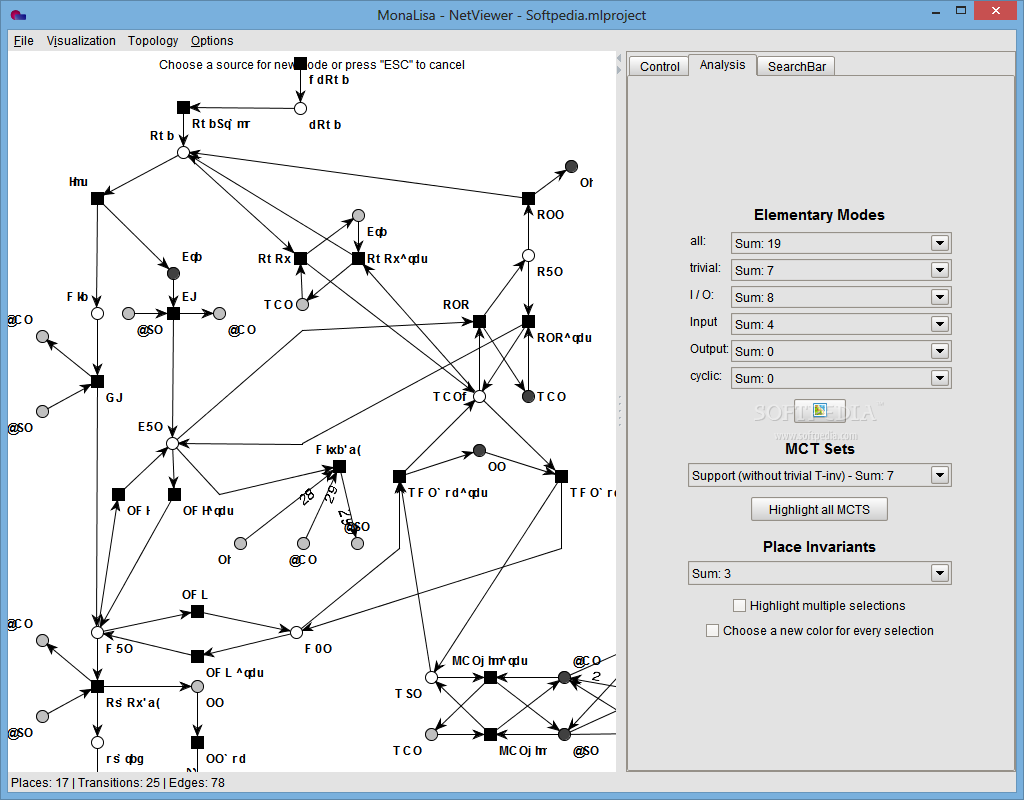Select the dark place node labeled Ot near ROO
This screenshot has width=1024, height=800.
(571, 167)
